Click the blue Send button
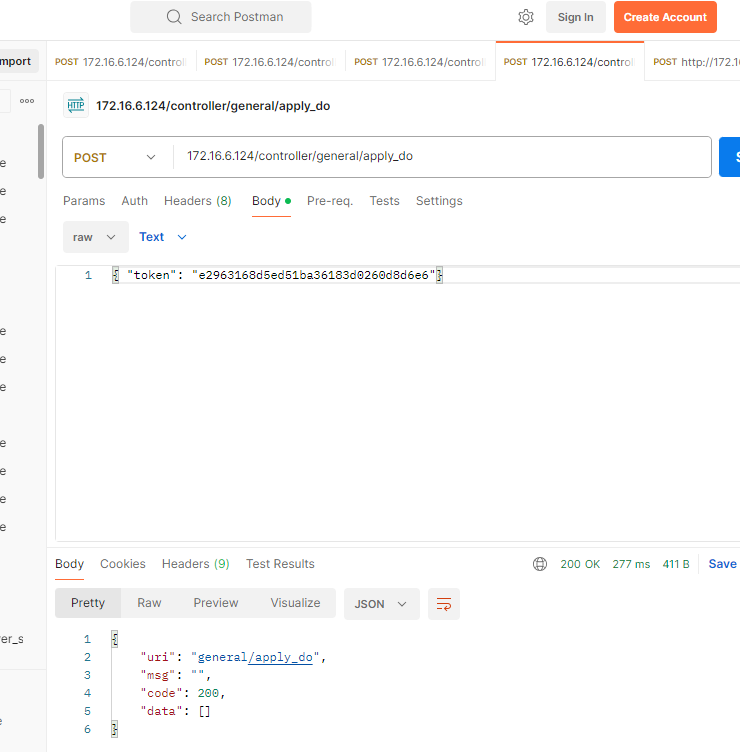The width and height of the screenshot is (740, 752). pos(729,157)
